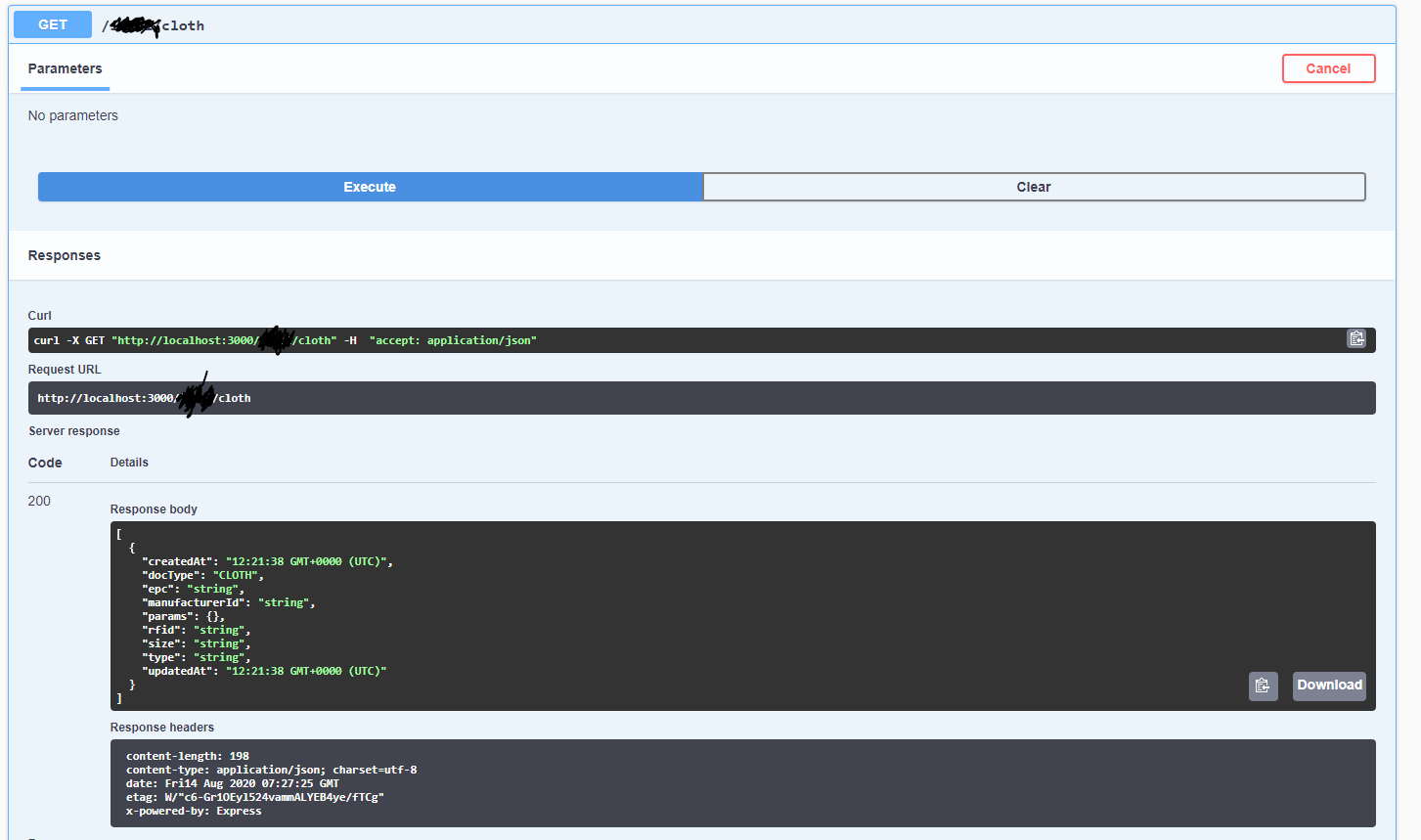Copy the curl command to clipboard
This screenshot has width=1421, height=840.
1356,338
